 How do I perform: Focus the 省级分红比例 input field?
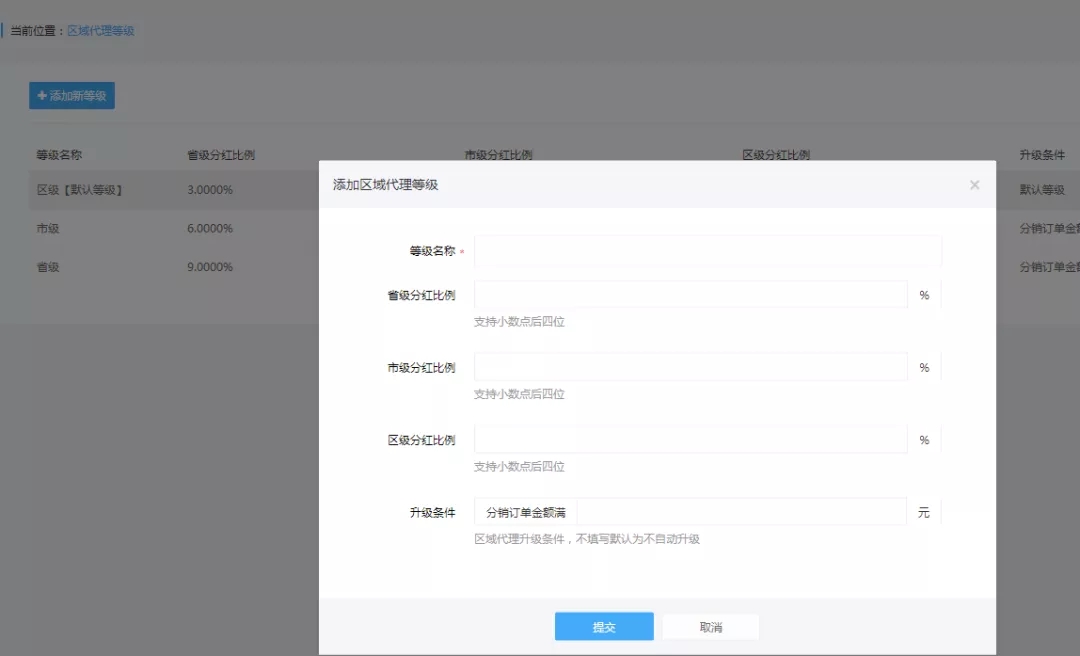(691, 295)
